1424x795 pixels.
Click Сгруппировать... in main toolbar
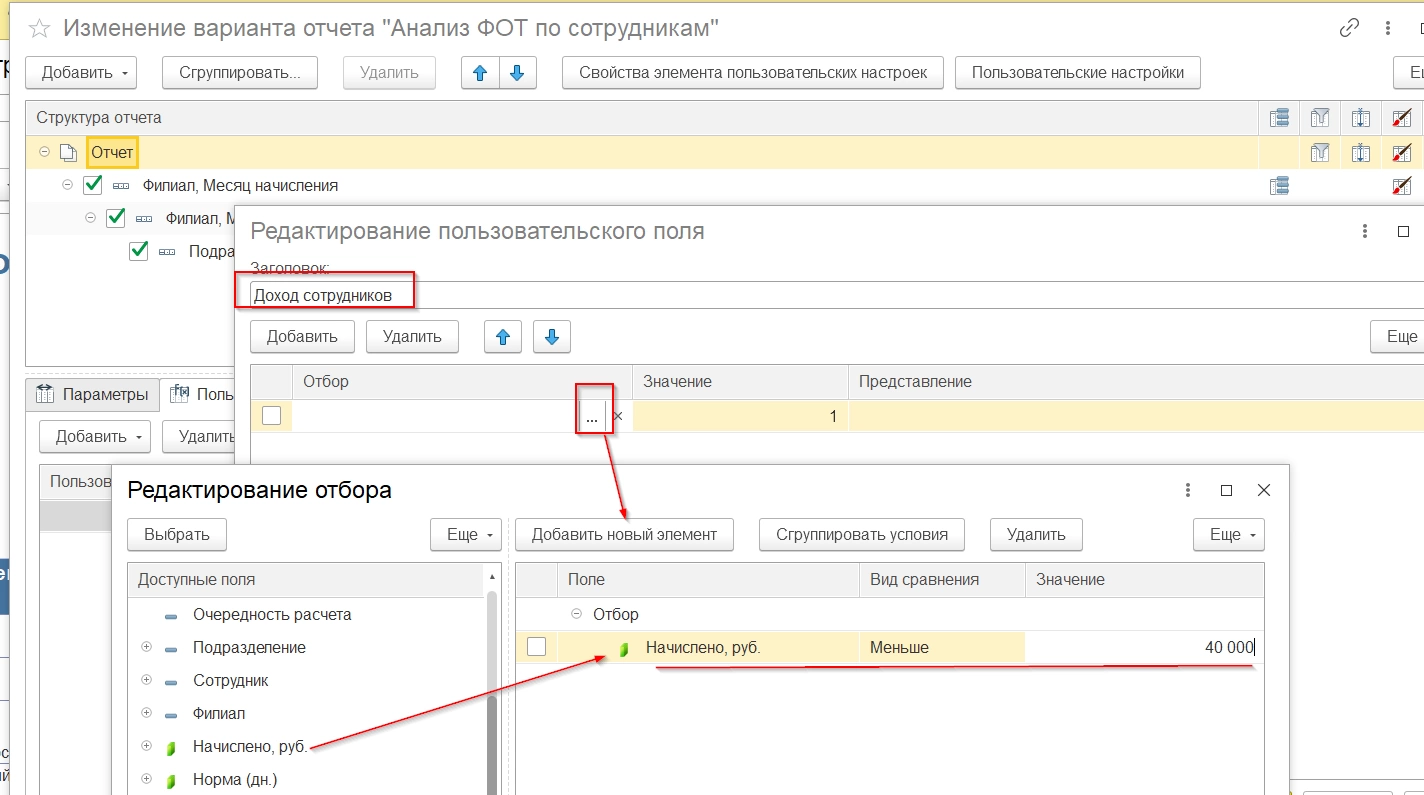[x=240, y=73]
